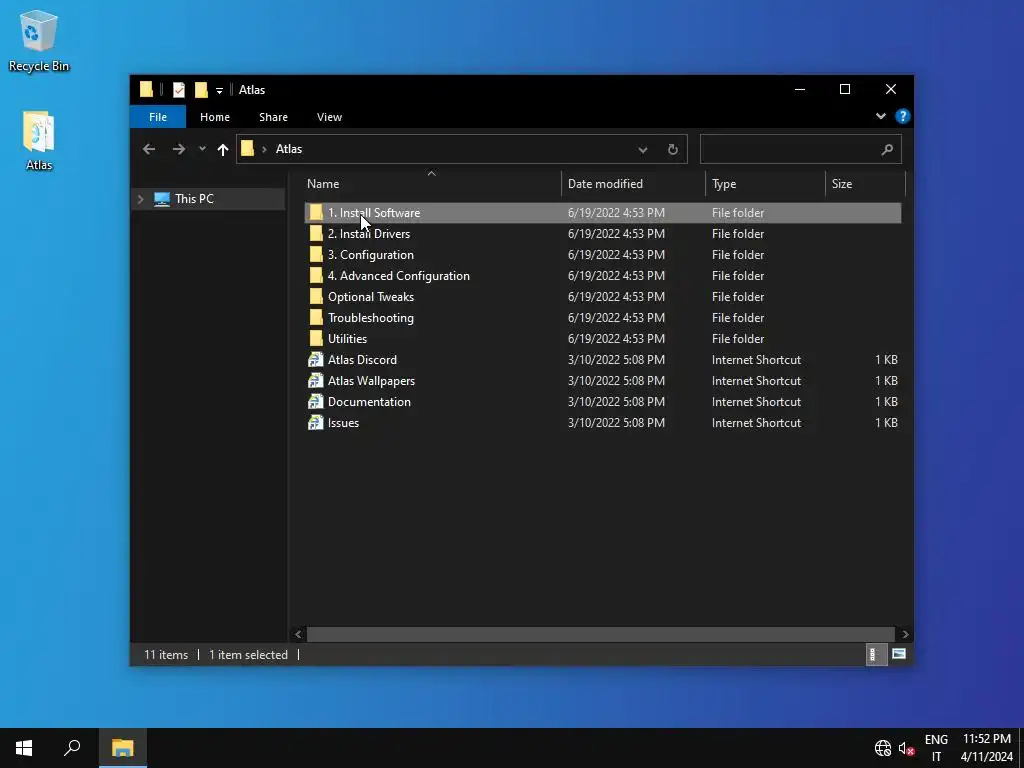The height and width of the screenshot is (768, 1024).
Task: Click the muted volume tray icon
Action: coord(906,748)
